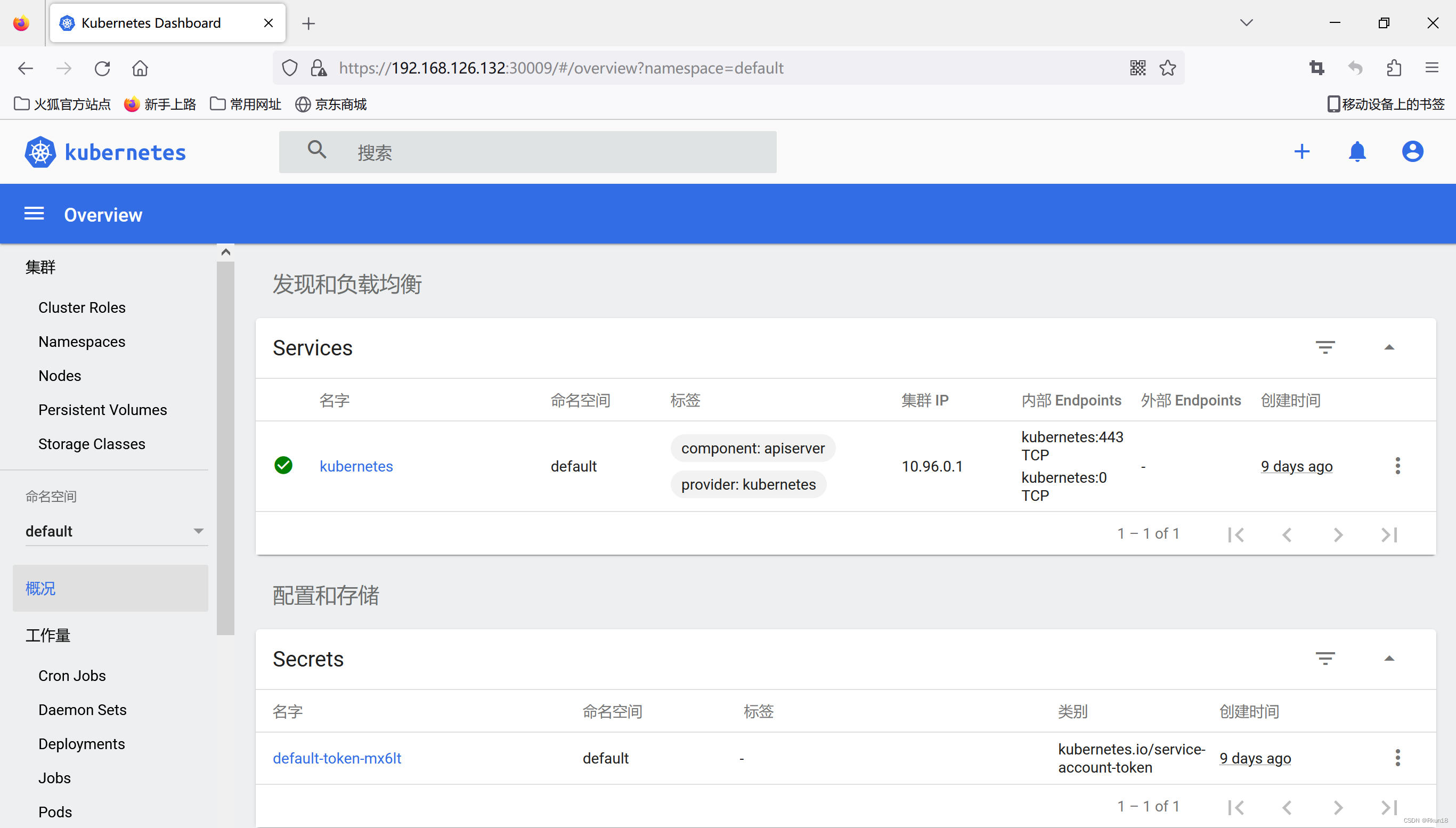Open 常用网址 bookmark folder

(246, 104)
